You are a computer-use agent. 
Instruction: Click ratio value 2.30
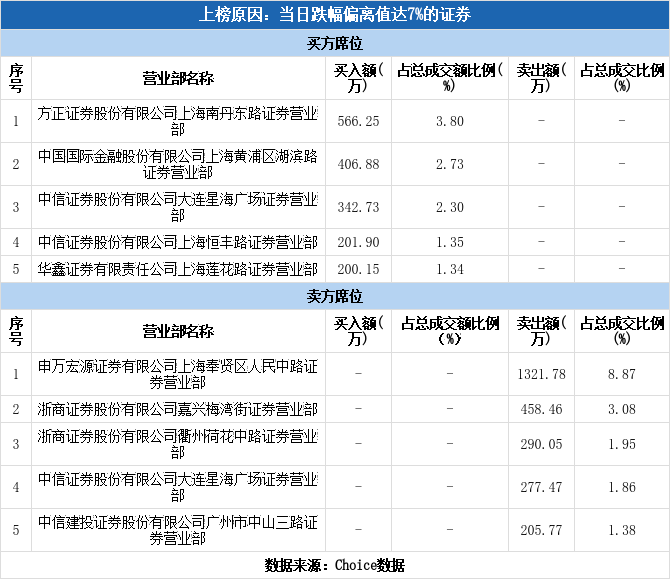(450, 207)
